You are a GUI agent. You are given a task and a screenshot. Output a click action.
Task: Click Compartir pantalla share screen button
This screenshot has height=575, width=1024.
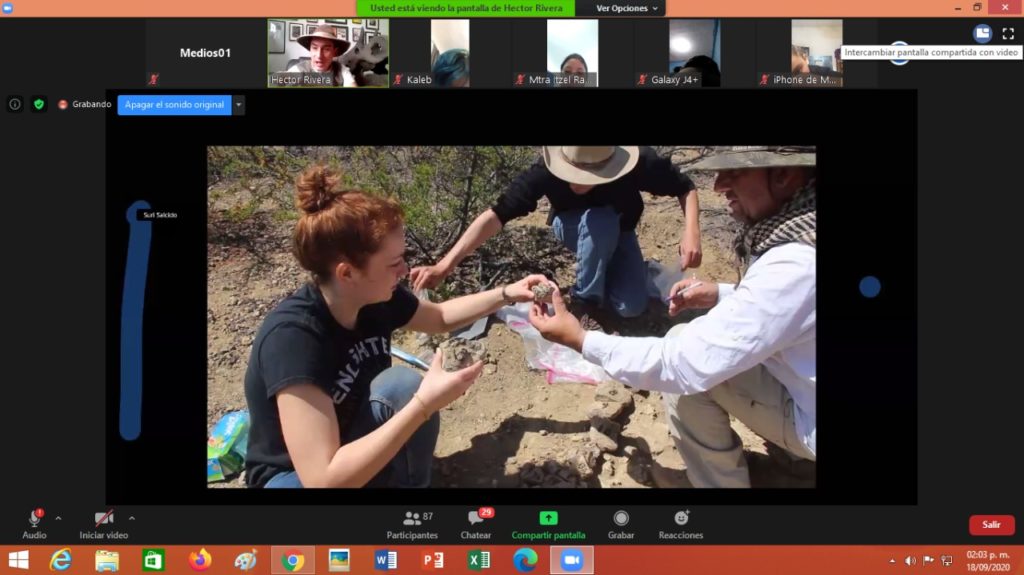coord(549,525)
